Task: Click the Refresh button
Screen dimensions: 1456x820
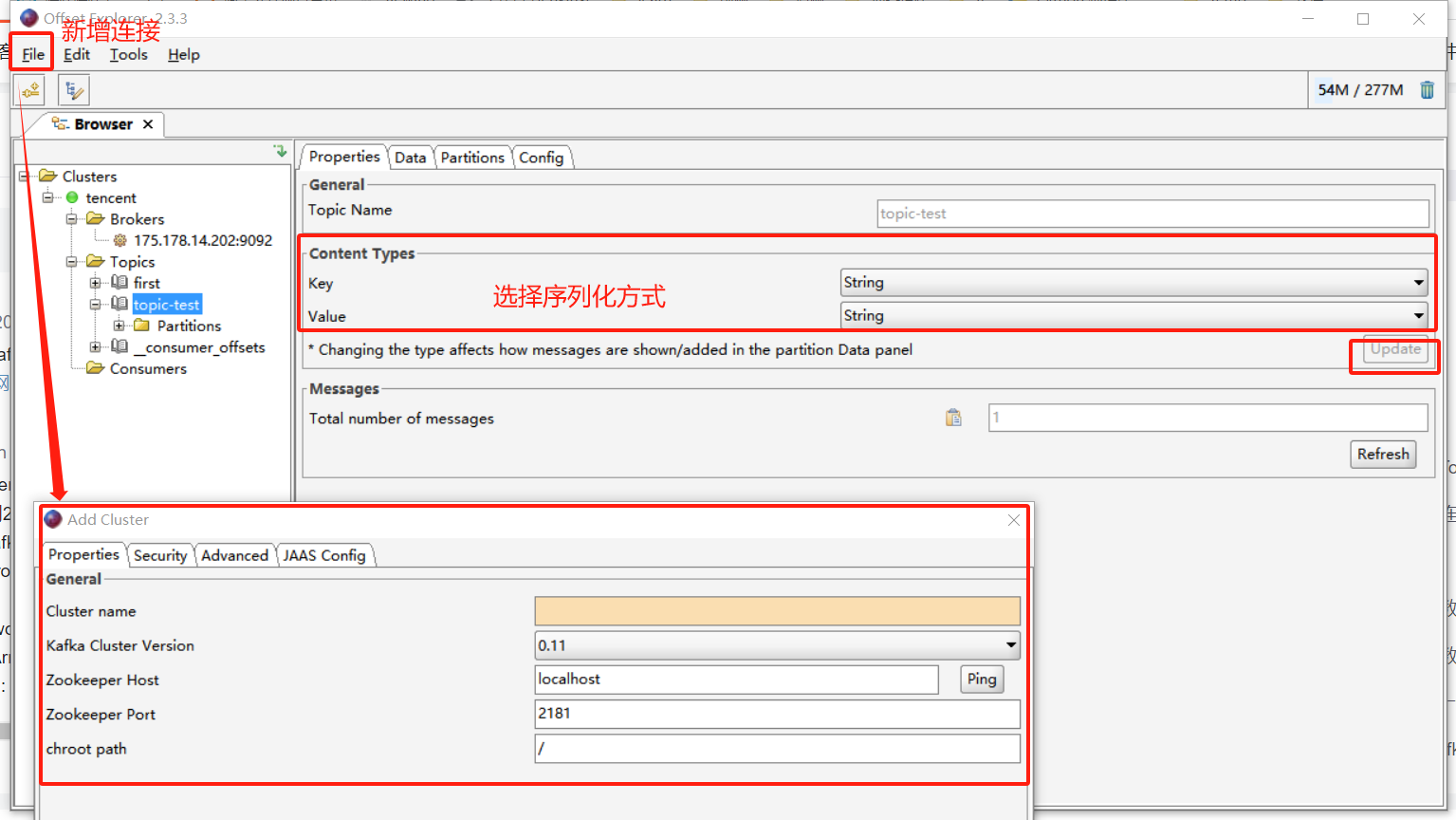Action: tap(1383, 454)
